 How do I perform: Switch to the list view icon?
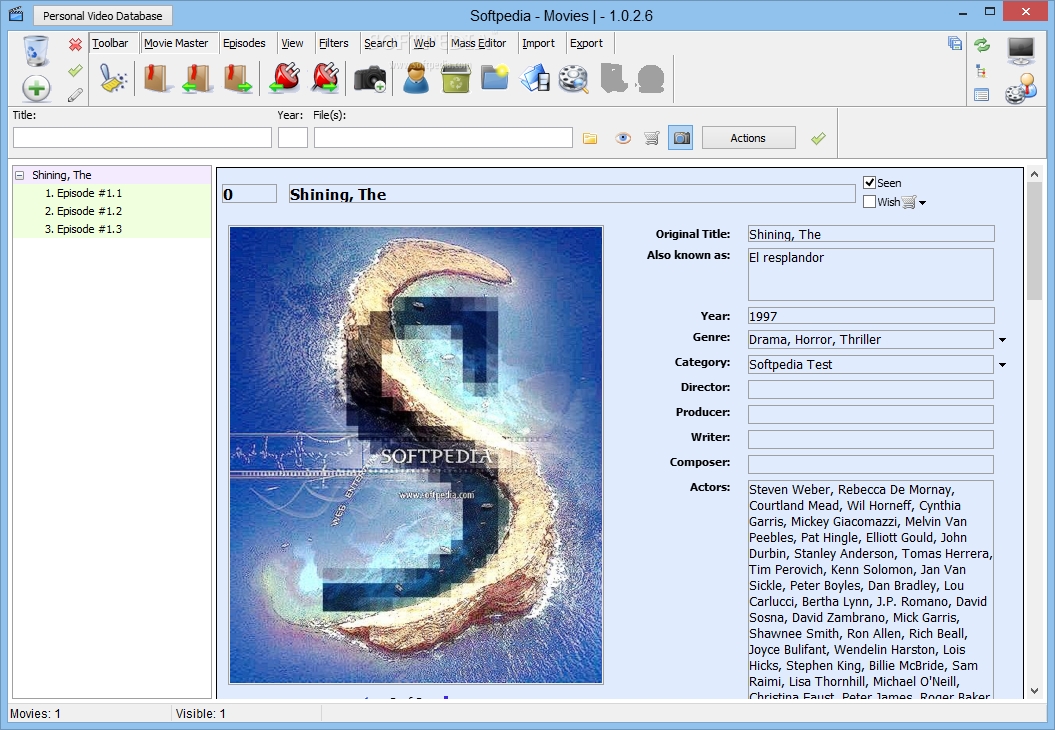coord(982,95)
